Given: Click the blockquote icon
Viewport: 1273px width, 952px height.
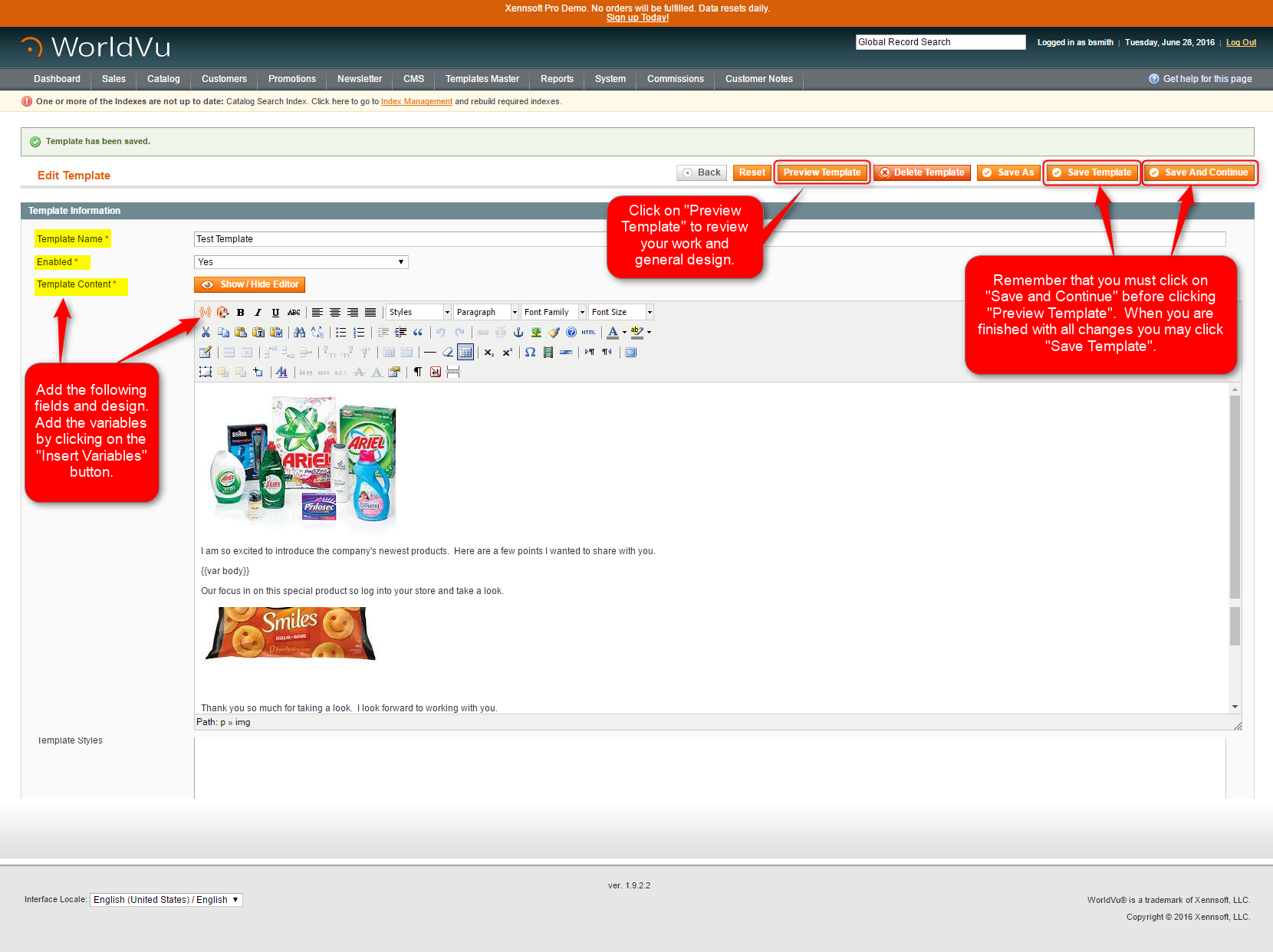Looking at the screenshot, I should pyautogui.click(x=418, y=332).
